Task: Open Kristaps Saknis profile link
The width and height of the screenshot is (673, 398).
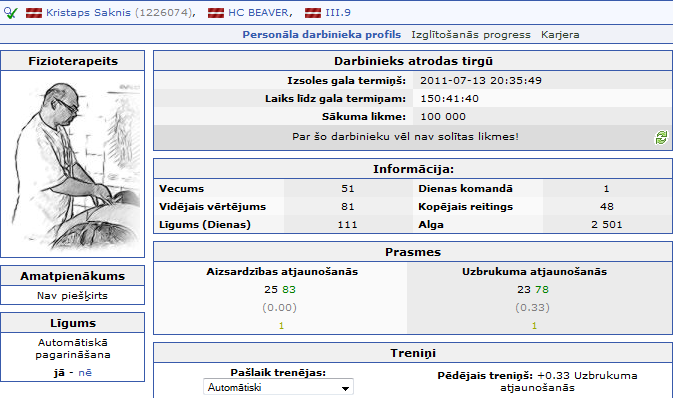Action: [x=88, y=13]
